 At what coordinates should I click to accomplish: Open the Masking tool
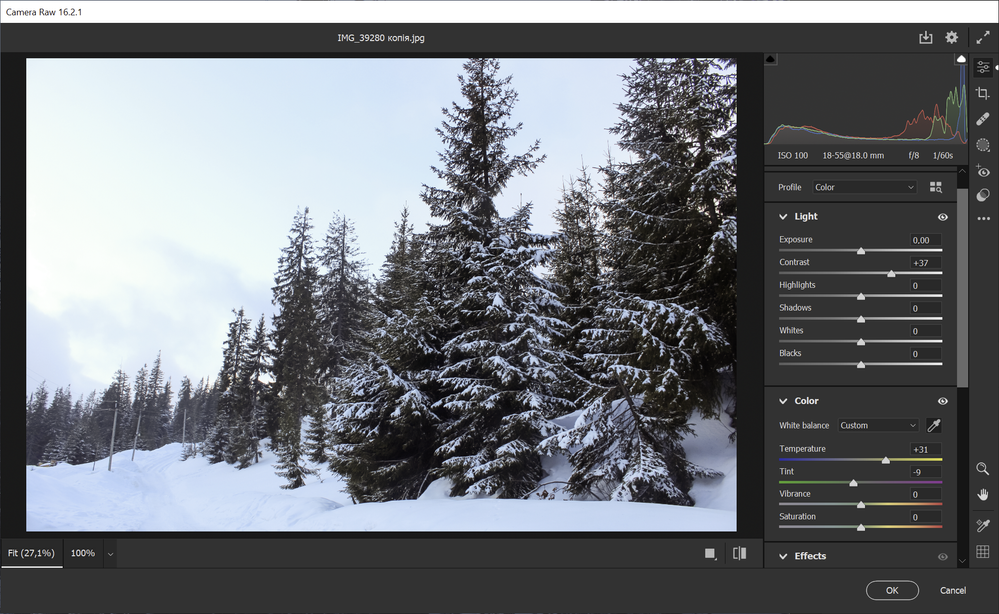(x=983, y=146)
